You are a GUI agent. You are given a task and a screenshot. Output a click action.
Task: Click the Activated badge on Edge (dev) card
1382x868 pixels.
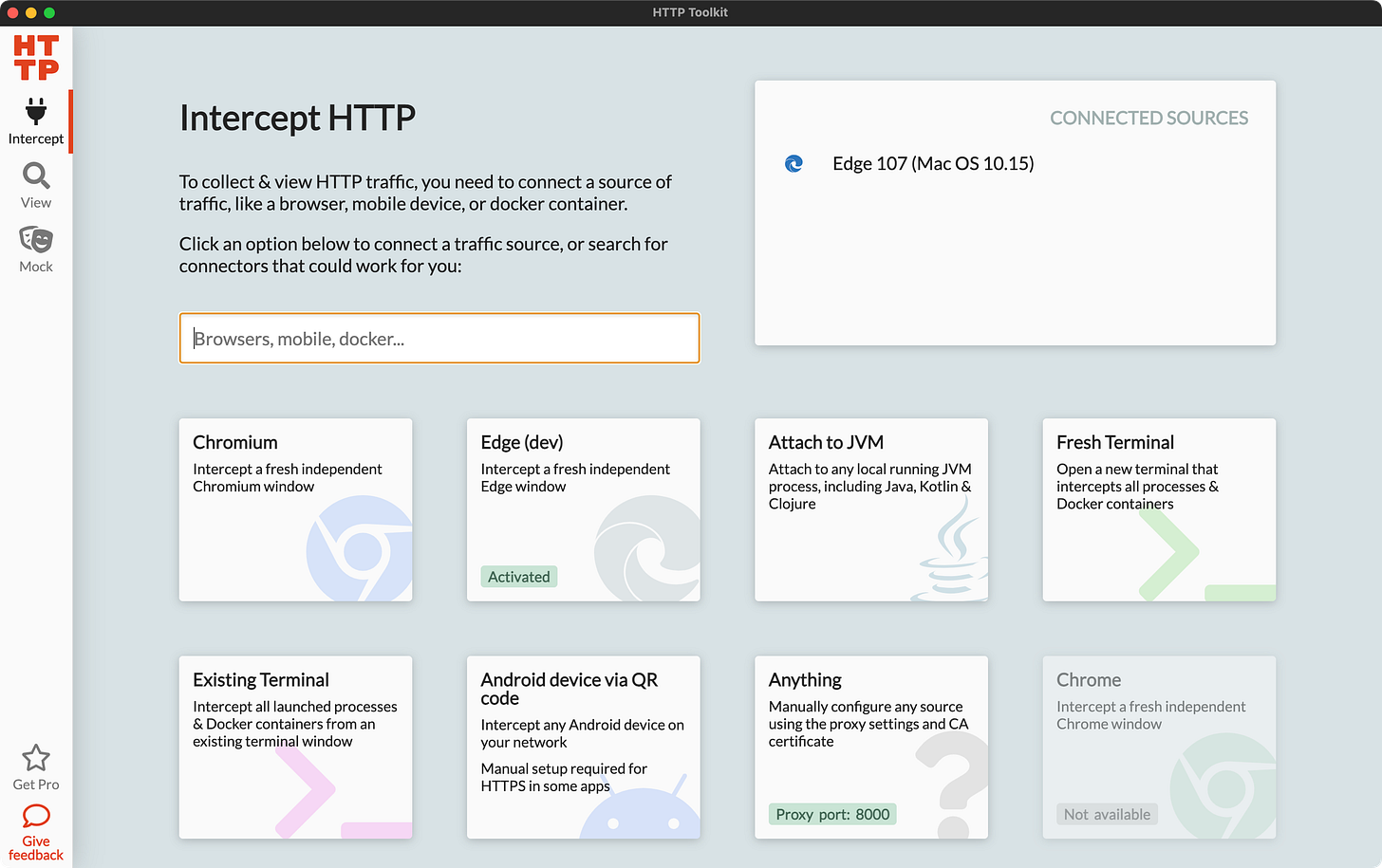519,577
